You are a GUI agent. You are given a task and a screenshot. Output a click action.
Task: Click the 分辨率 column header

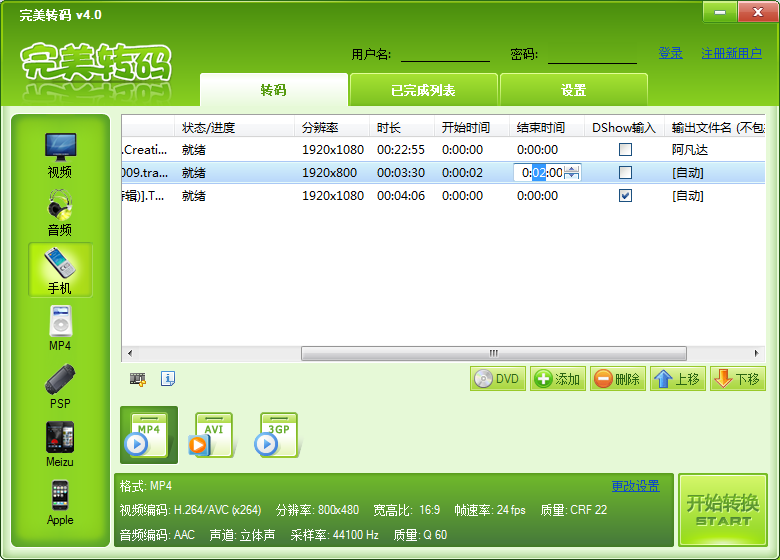[332, 128]
